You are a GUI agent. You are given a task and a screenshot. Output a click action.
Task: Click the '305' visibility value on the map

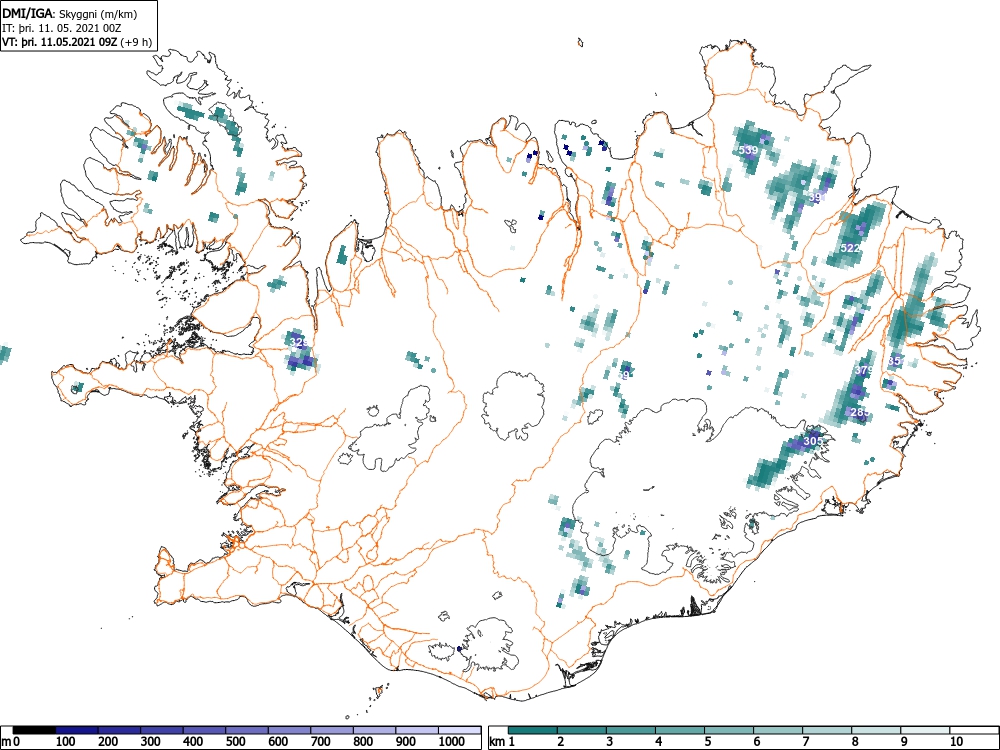click(813, 441)
